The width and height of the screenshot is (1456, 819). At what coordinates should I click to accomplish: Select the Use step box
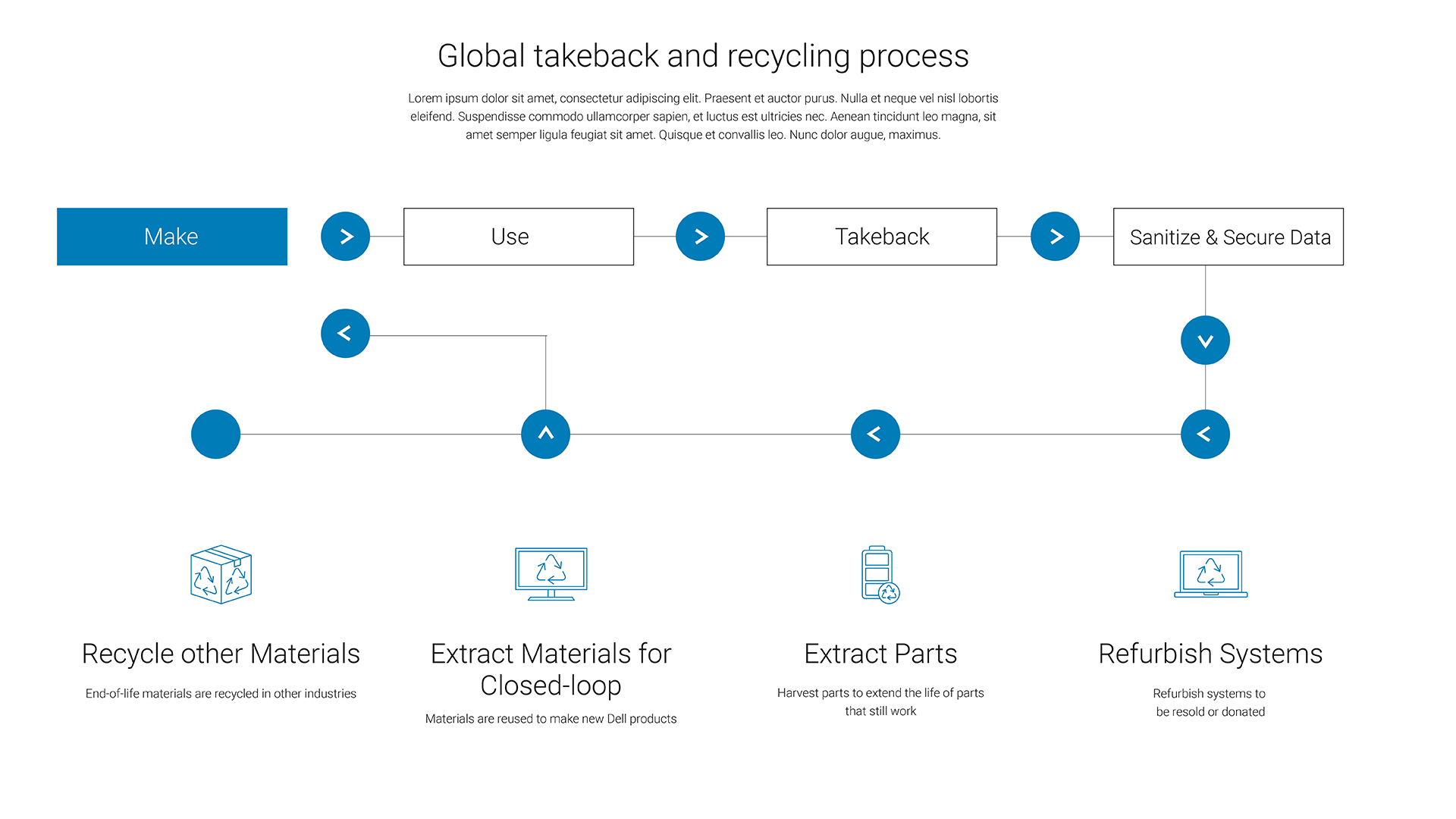(x=519, y=237)
